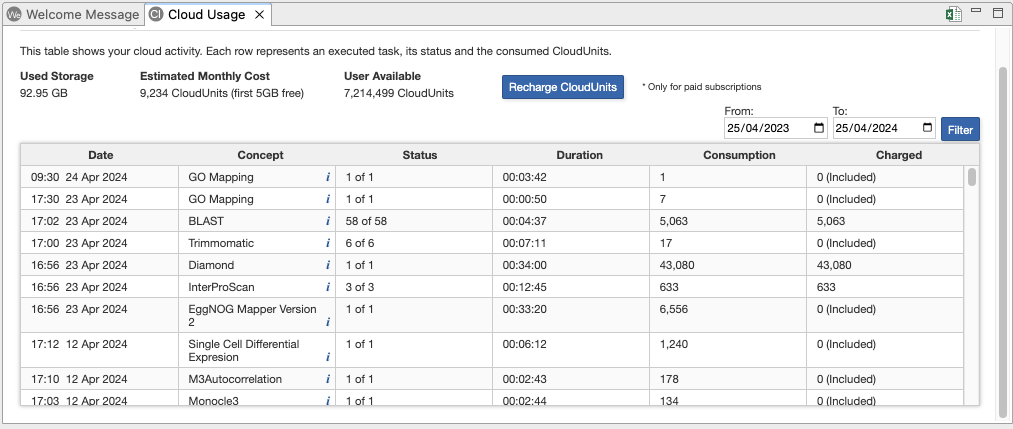Click InterProScan info icon
This screenshot has width=1013, height=429.
tap(327, 287)
